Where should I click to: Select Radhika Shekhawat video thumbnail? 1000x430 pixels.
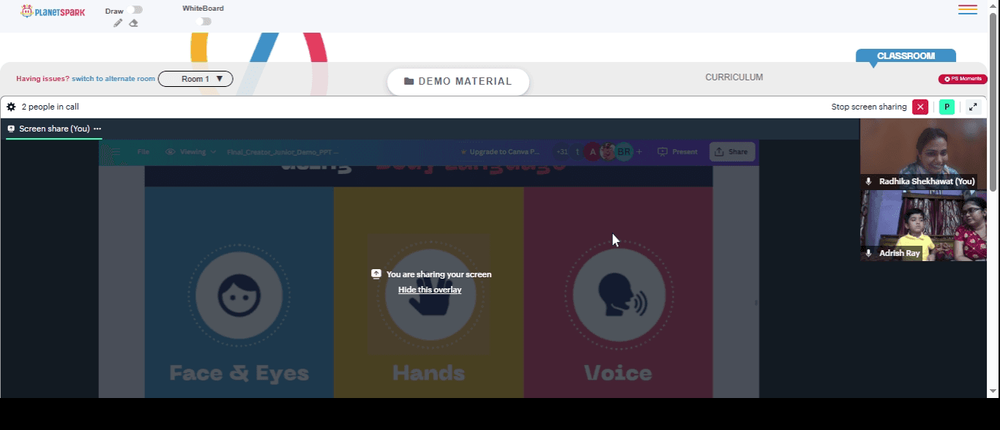point(923,154)
